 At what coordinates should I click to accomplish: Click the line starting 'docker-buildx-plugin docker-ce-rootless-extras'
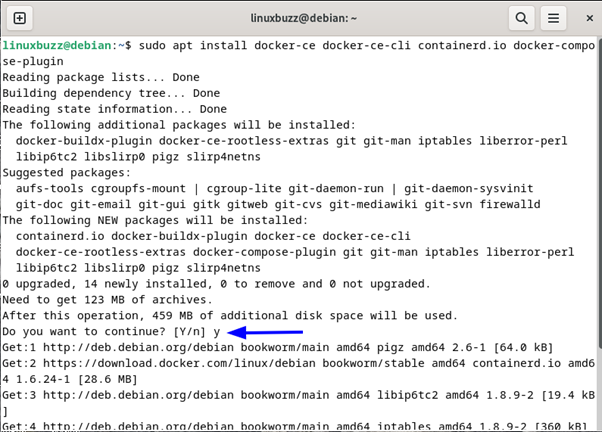tap(291, 141)
